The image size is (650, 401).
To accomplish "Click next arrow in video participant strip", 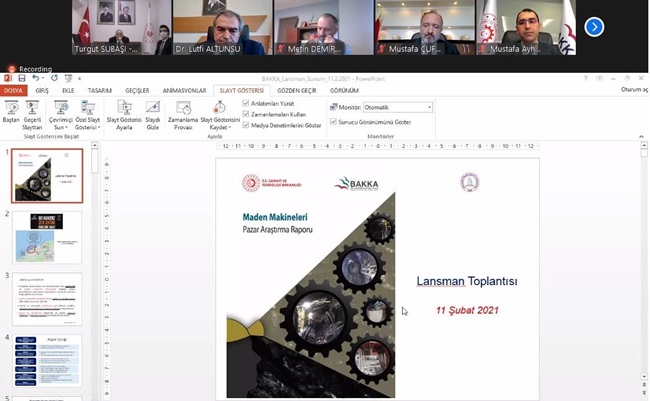I will tap(594, 27).
